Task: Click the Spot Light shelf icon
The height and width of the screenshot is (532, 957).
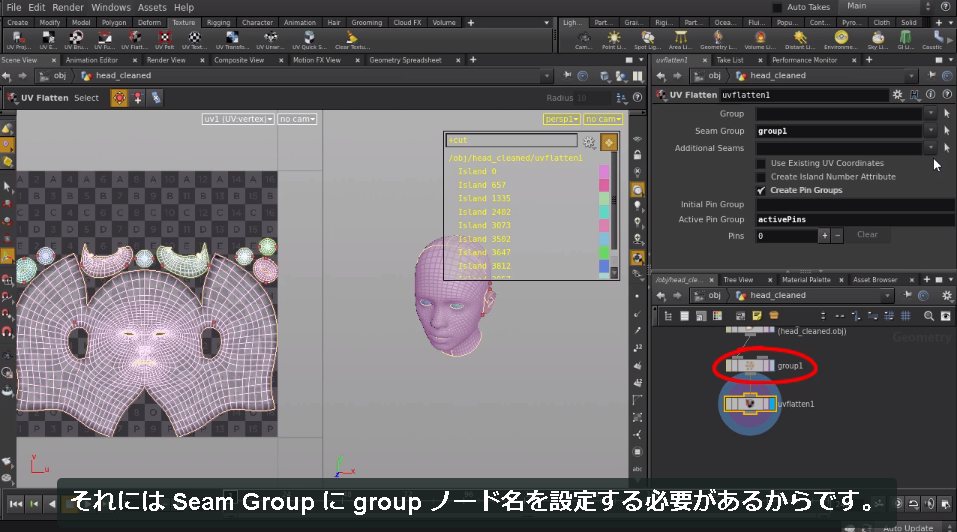Action: coord(648,40)
